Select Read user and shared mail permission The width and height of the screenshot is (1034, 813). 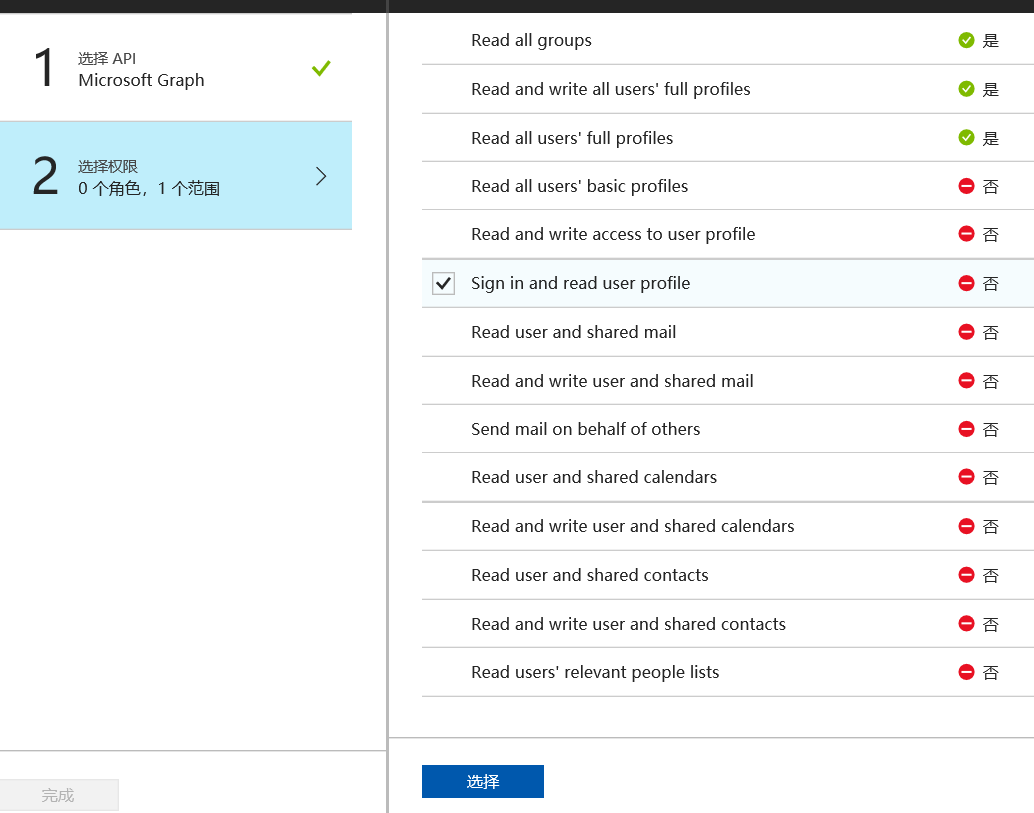[x=573, y=332]
